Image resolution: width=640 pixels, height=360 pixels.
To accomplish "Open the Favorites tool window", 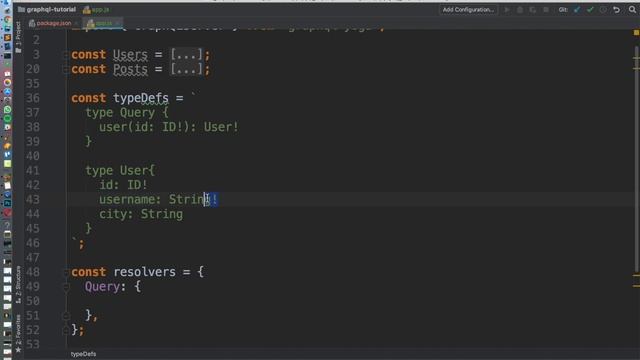I will click(18, 334).
